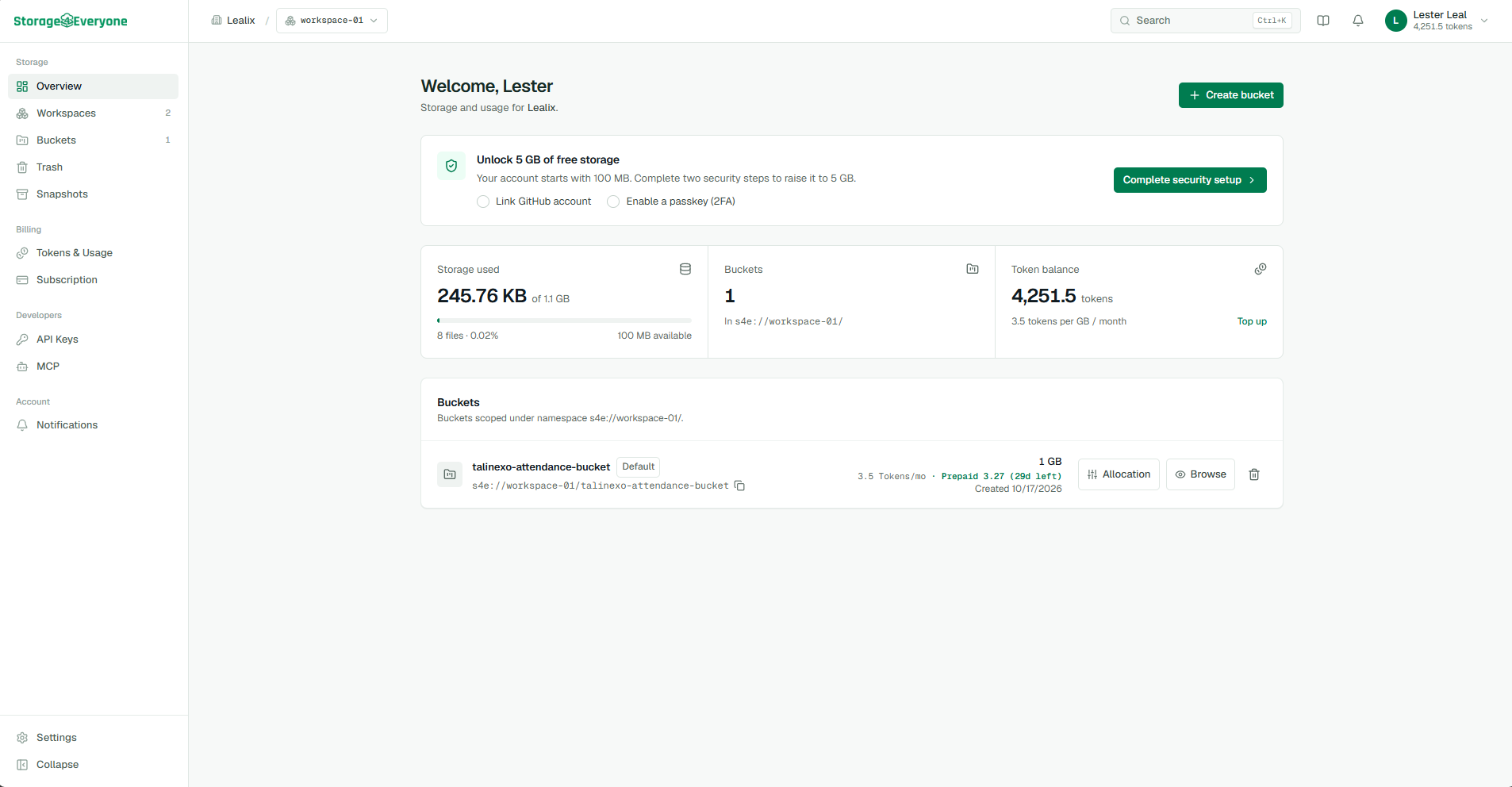This screenshot has height=787, width=1512.
Task: Open Tokens & Usage page
Action: click(x=93, y=253)
